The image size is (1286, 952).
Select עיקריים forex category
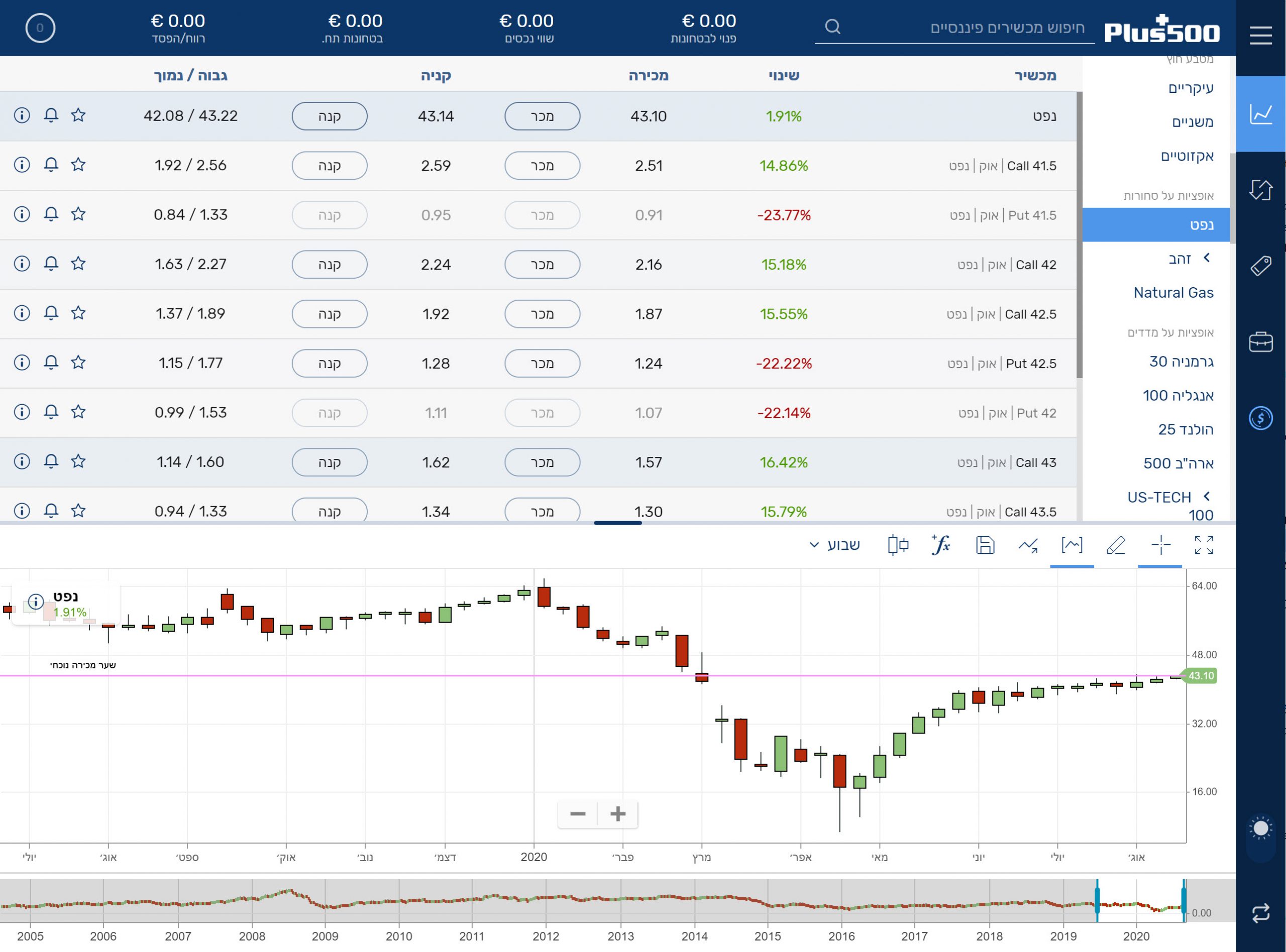[1191, 87]
